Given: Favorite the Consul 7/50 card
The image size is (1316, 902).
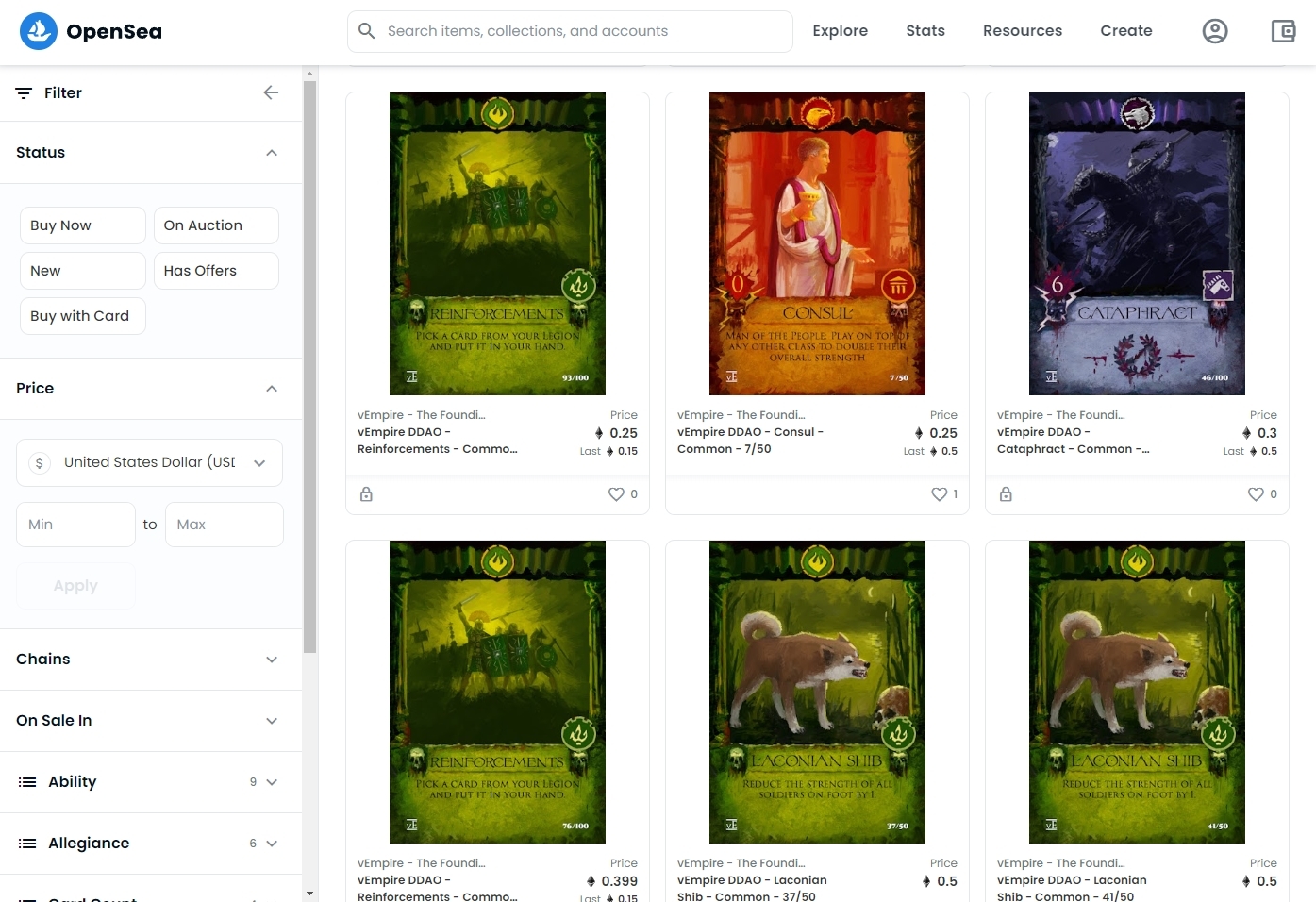Looking at the screenshot, I should [939, 494].
